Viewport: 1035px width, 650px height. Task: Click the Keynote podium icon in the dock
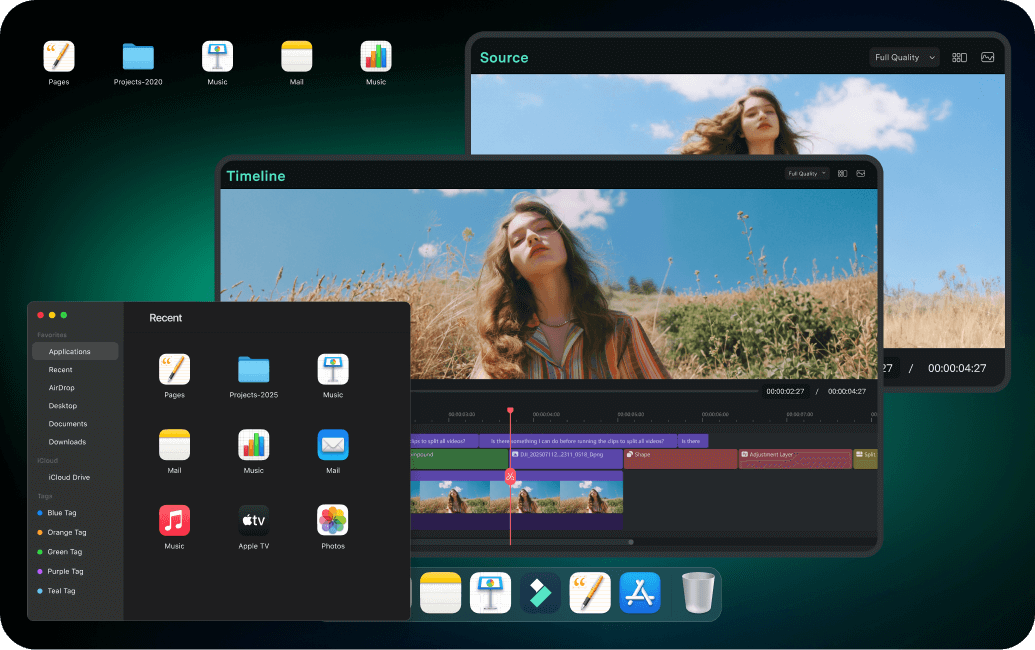click(x=490, y=593)
